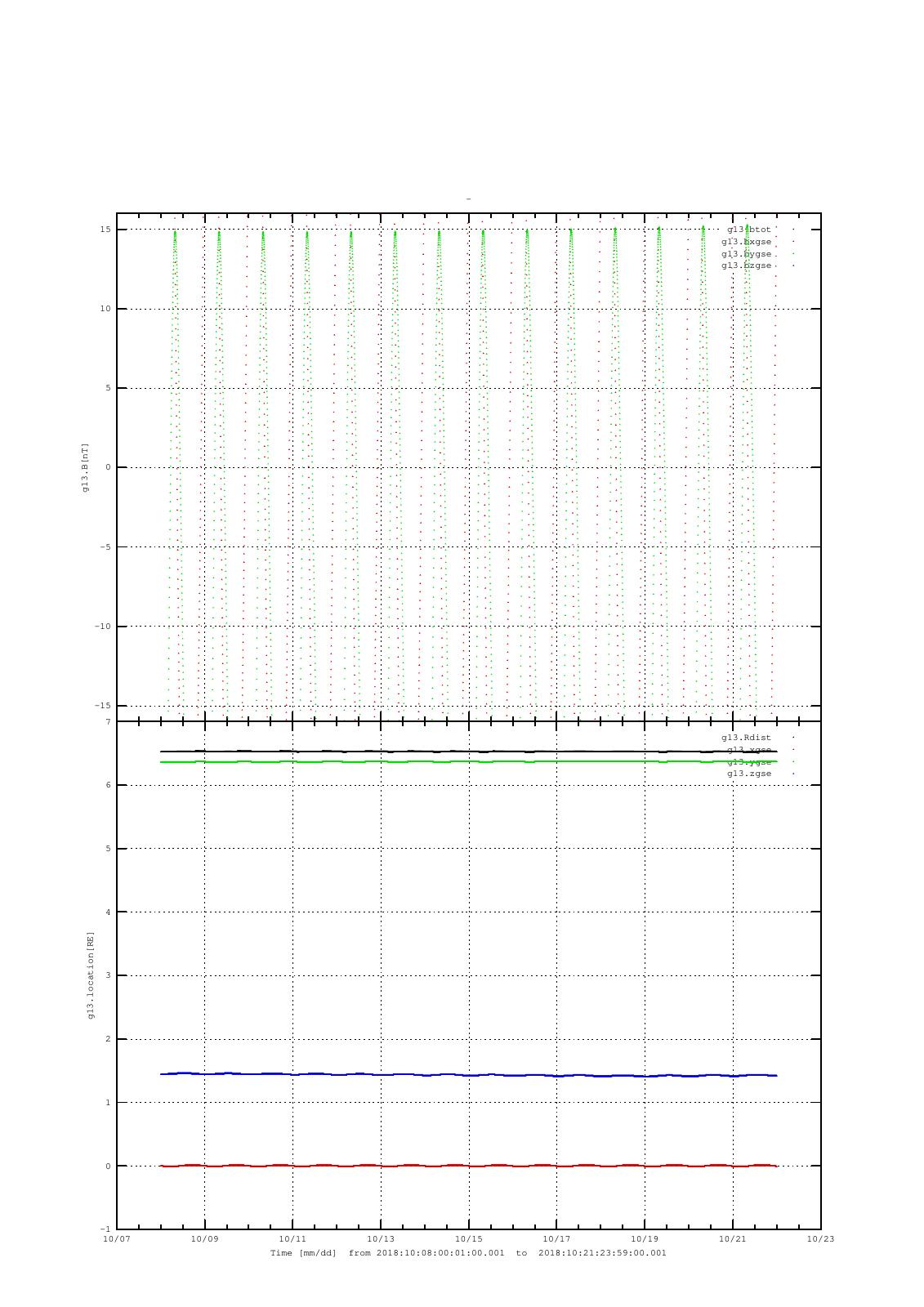Select the 10/13 date tick label

pos(381,1238)
